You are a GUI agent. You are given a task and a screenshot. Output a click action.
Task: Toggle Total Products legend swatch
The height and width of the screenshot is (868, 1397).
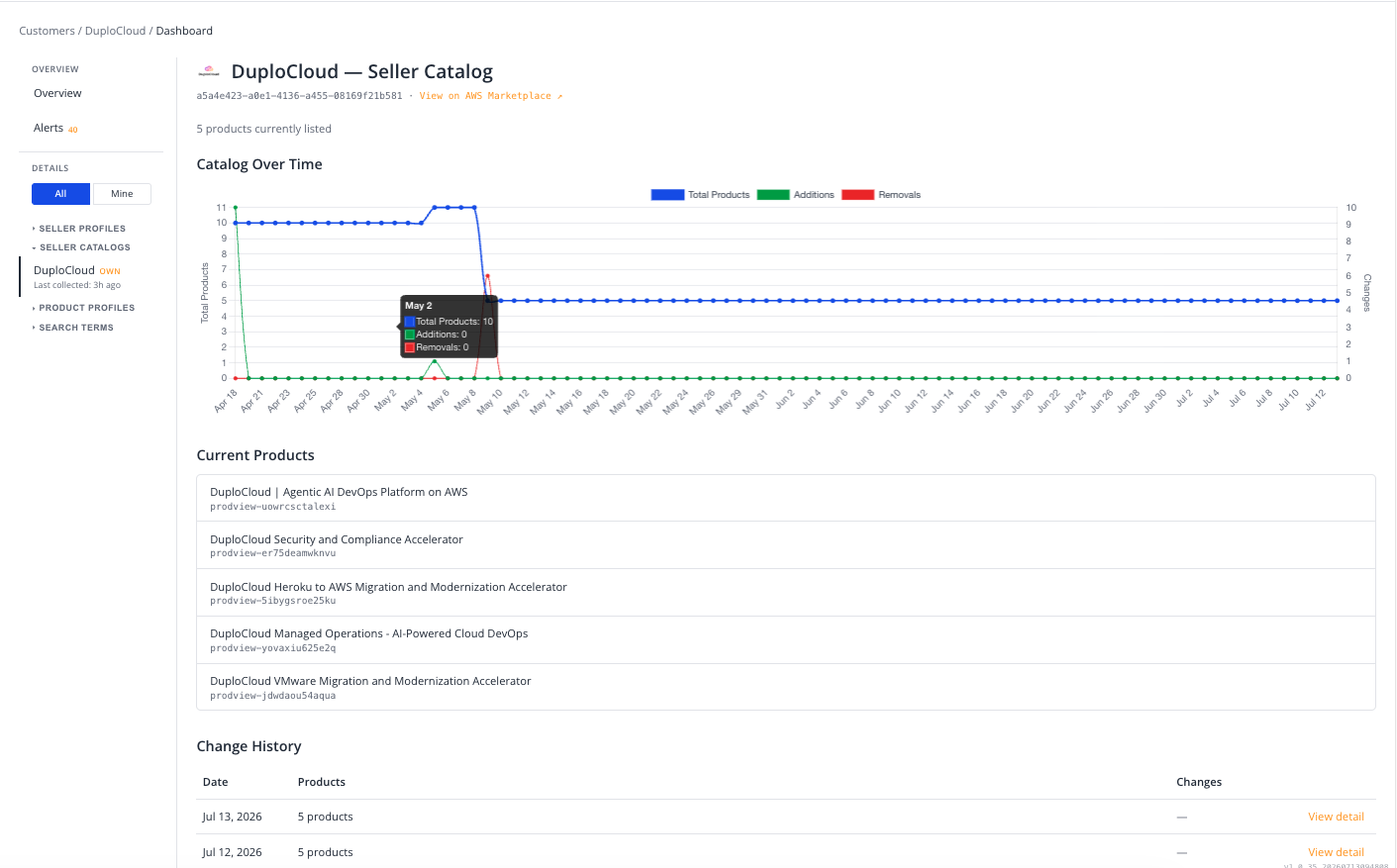(x=667, y=195)
